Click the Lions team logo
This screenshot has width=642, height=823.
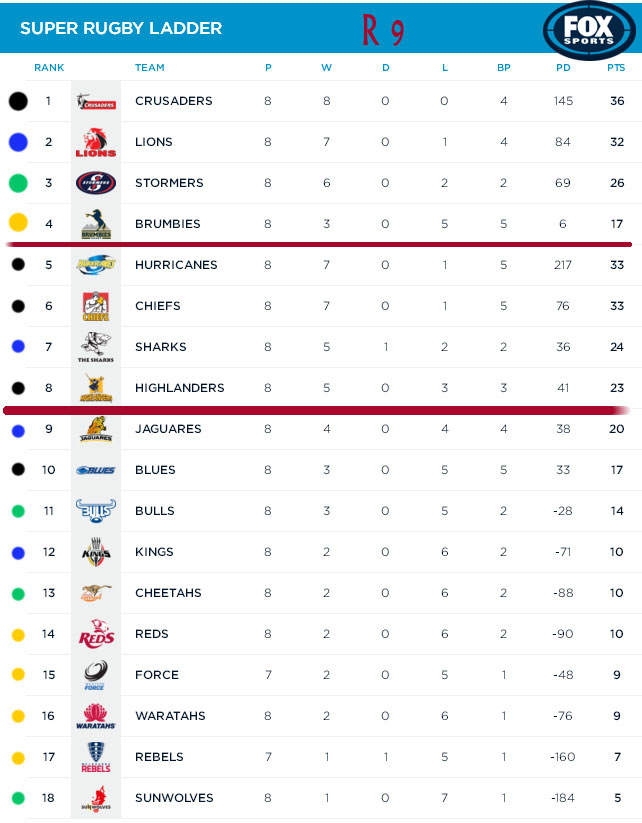click(x=96, y=142)
